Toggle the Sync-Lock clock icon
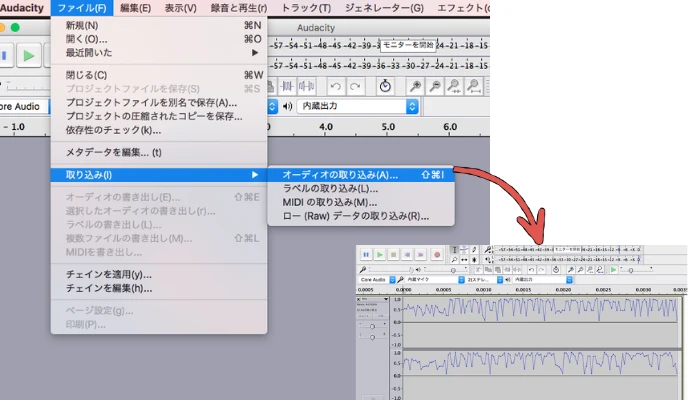Image resolution: width=700 pixels, height=400 pixels. coord(385,86)
